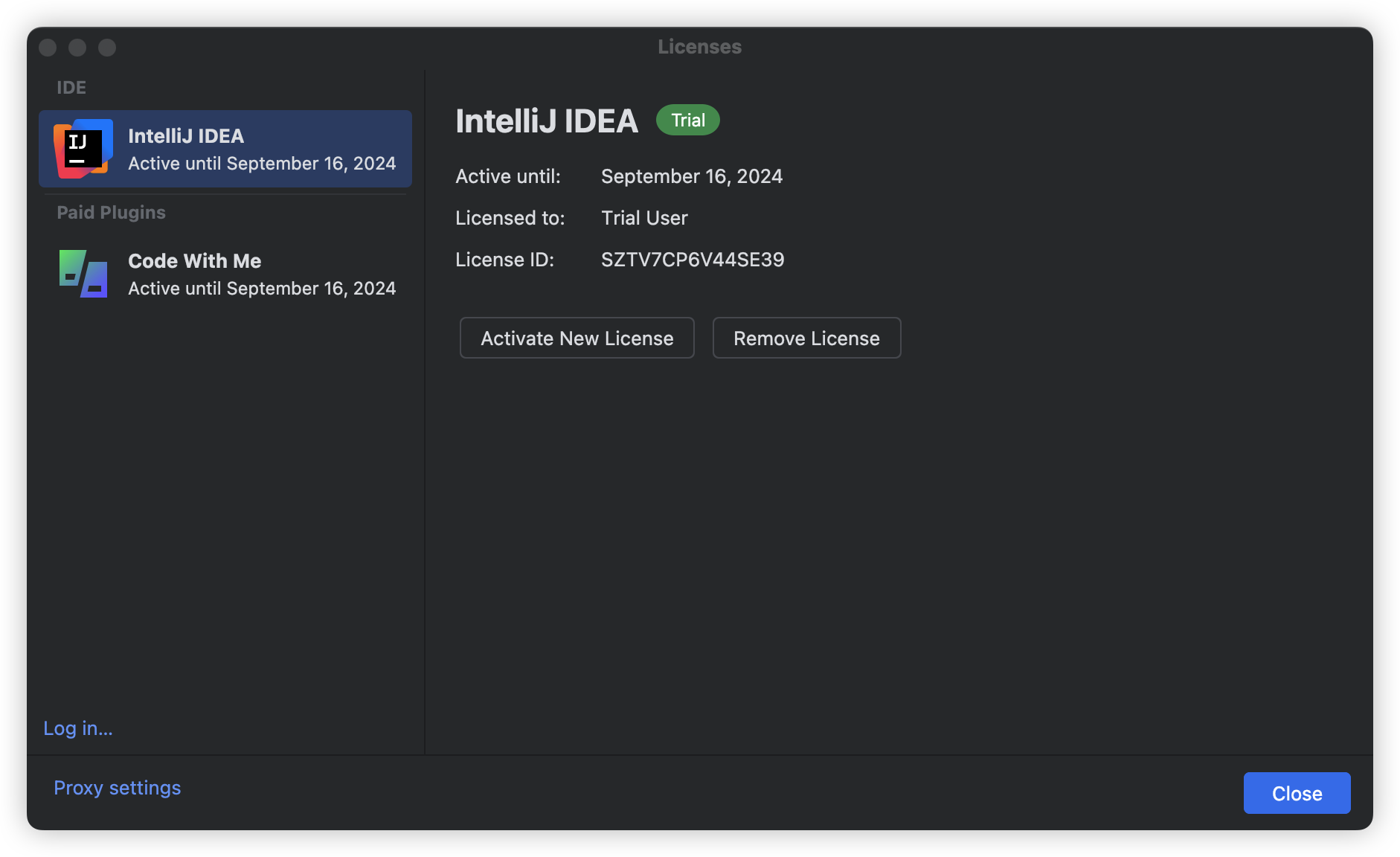
Task: Click Remove License button
Action: pyautogui.click(x=807, y=338)
